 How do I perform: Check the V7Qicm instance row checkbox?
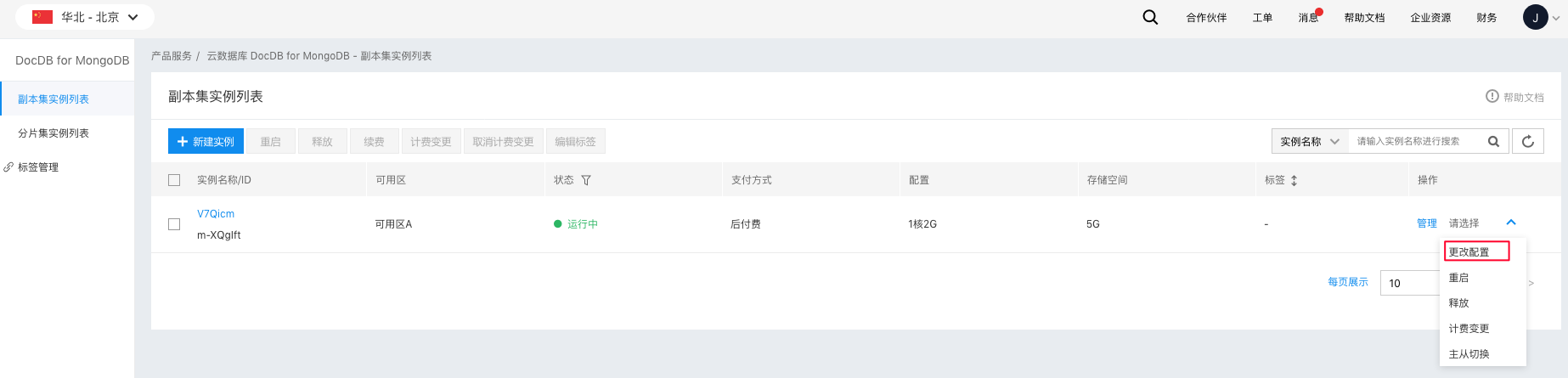(x=174, y=224)
